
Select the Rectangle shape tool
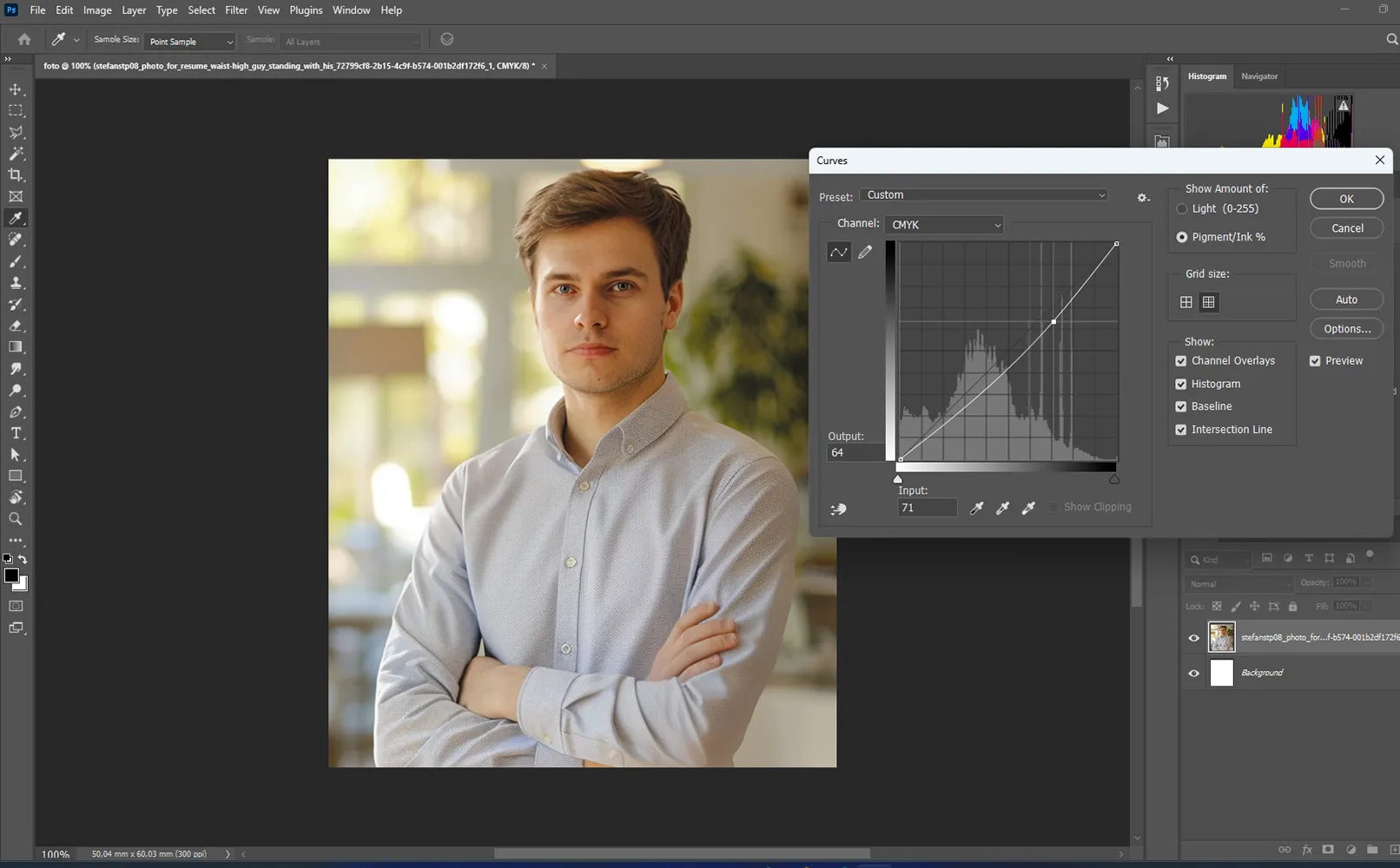(x=16, y=476)
